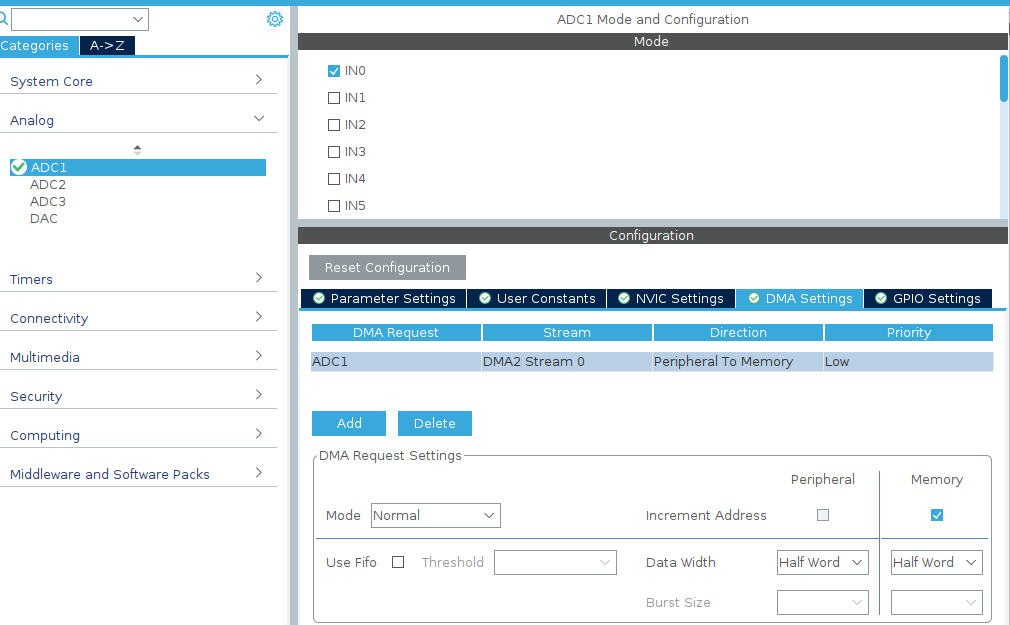Switch to A->Z sorting tab
The width and height of the screenshot is (1010, 625).
pyautogui.click(x=107, y=45)
